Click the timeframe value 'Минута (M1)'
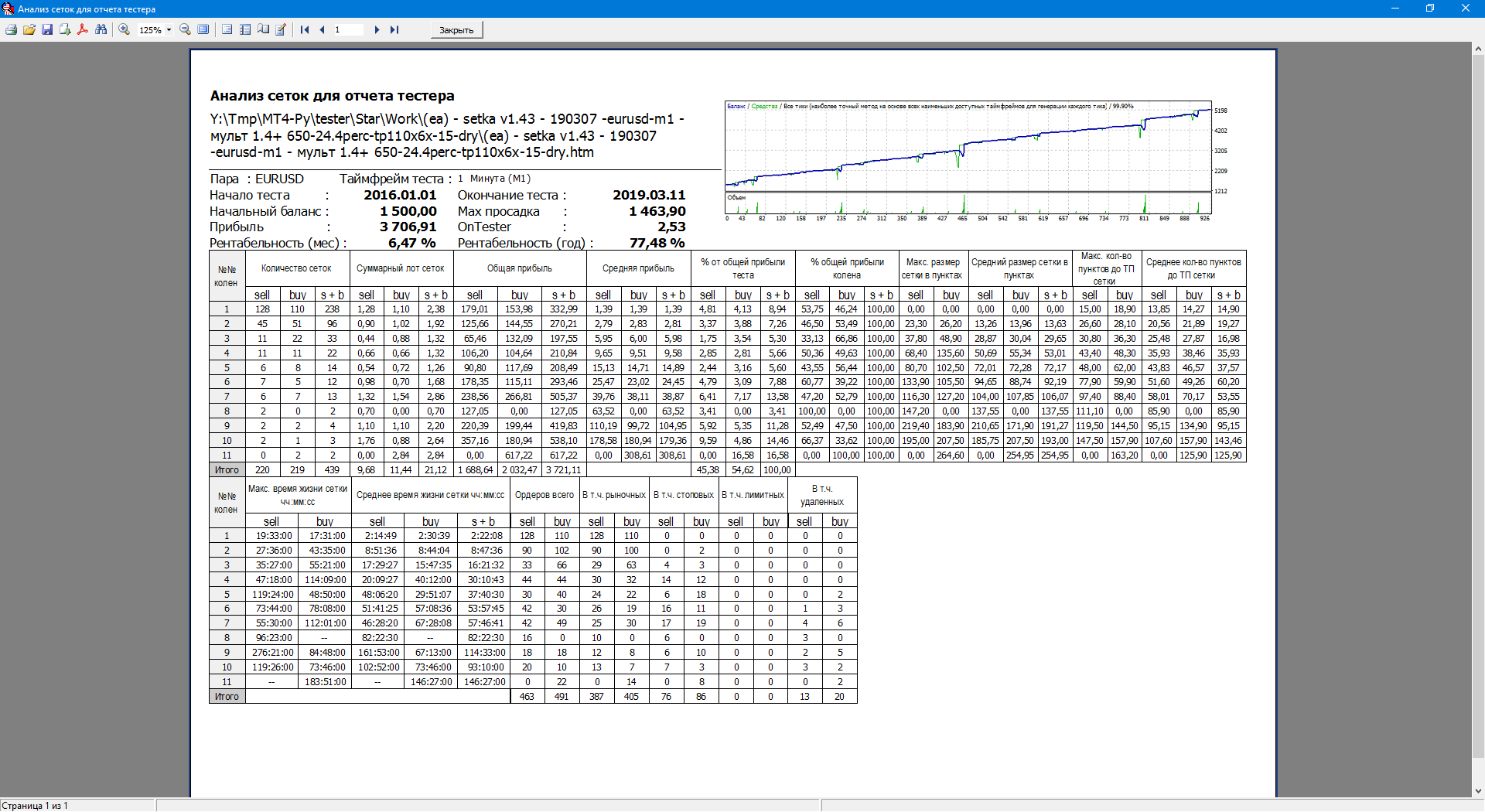The width and height of the screenshot is (1485, 812). [500, 179]
